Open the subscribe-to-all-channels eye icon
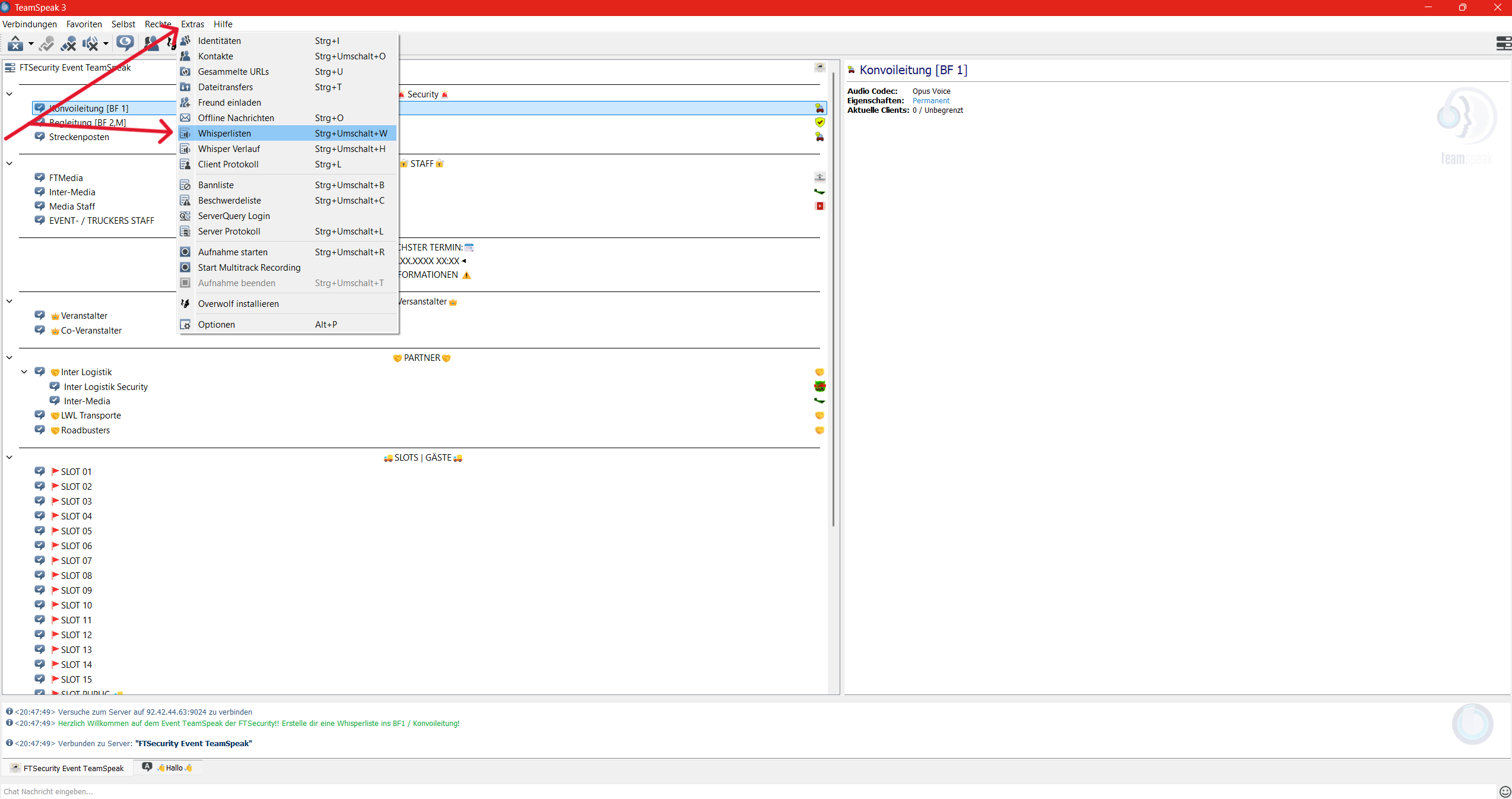This screenshot has width=1512, height=799. click(125, 43)
